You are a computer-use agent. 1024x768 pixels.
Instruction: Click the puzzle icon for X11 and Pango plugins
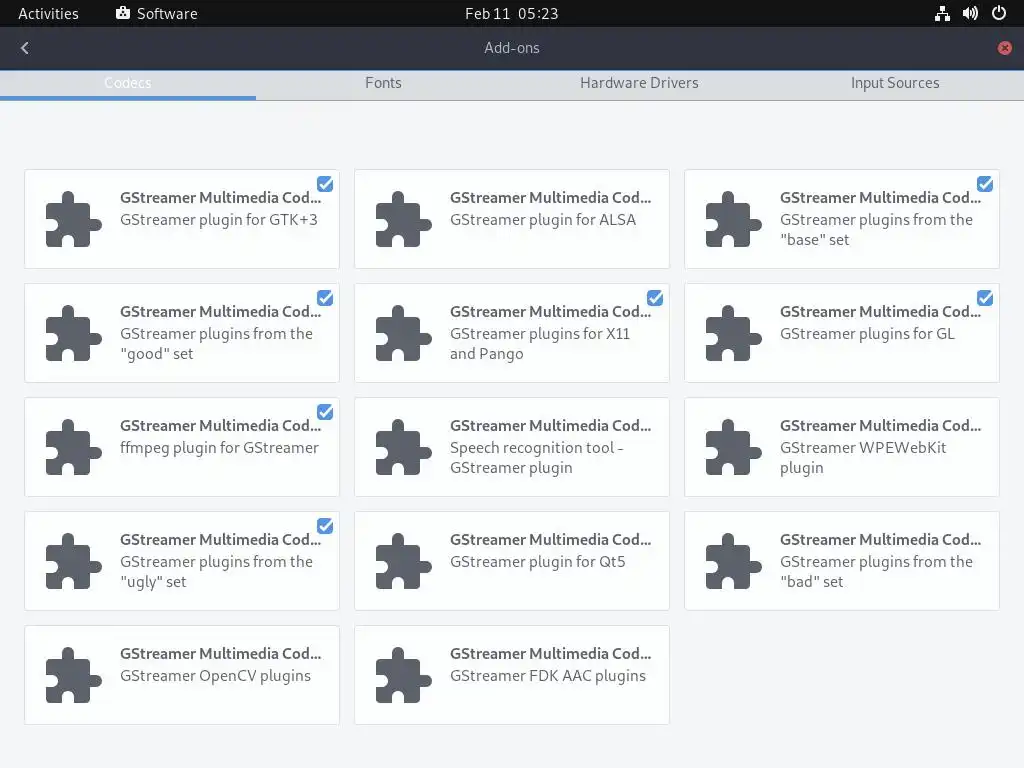coord(404,333)
